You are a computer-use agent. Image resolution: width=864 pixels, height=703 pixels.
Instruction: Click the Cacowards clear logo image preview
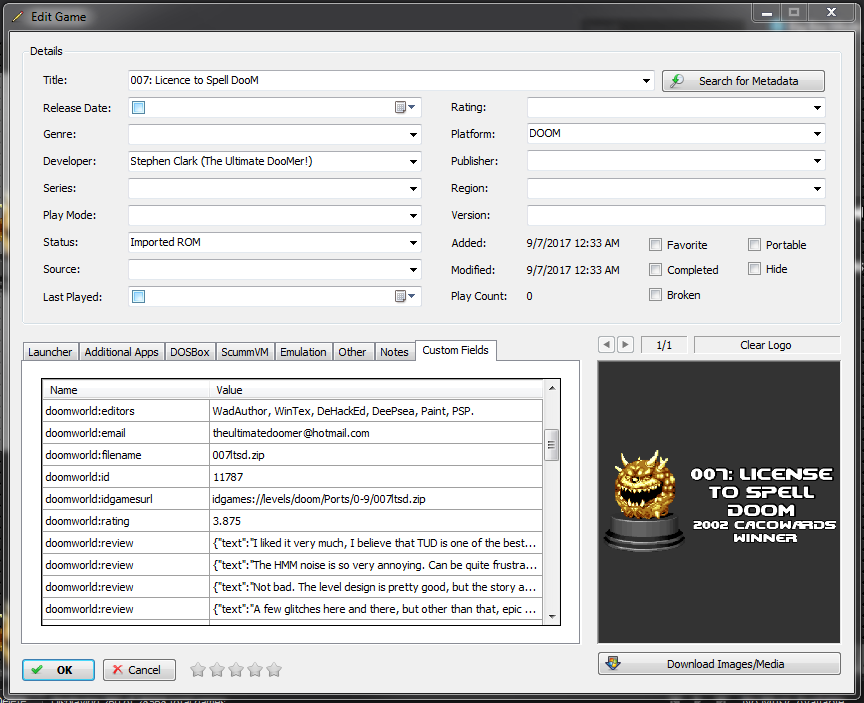tap(719, 502)
